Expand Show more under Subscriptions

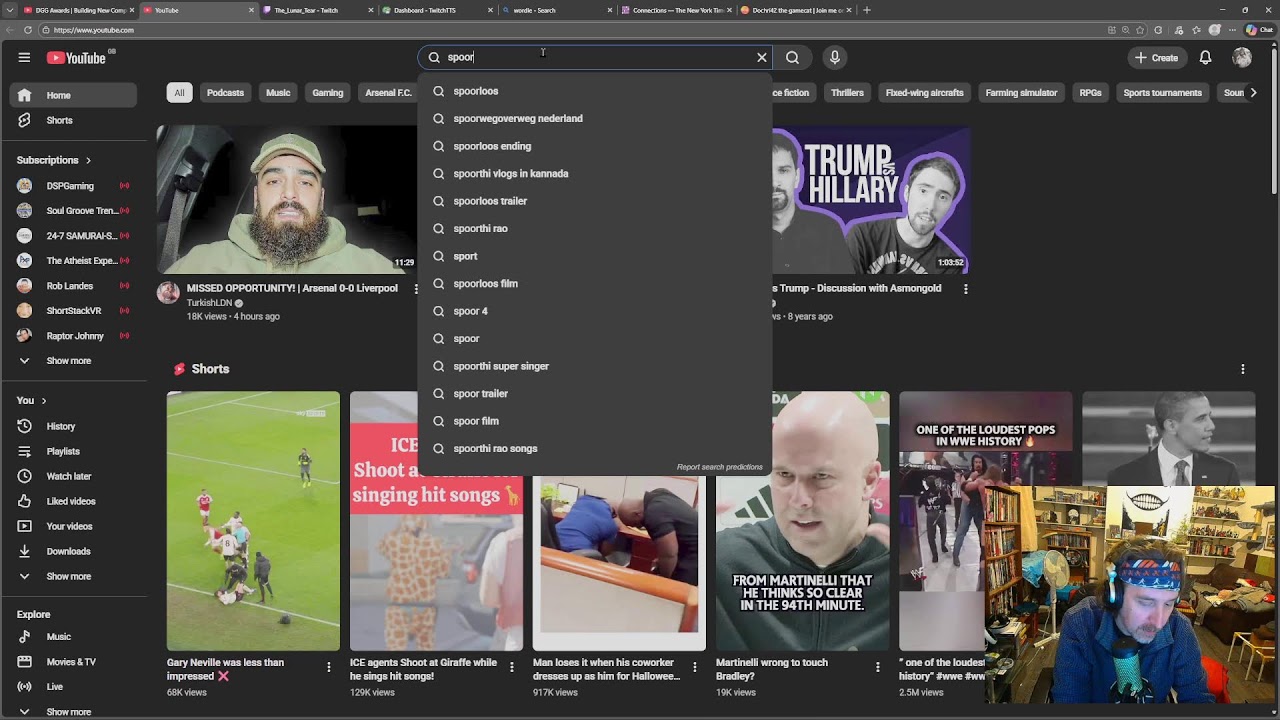[73, 361]
